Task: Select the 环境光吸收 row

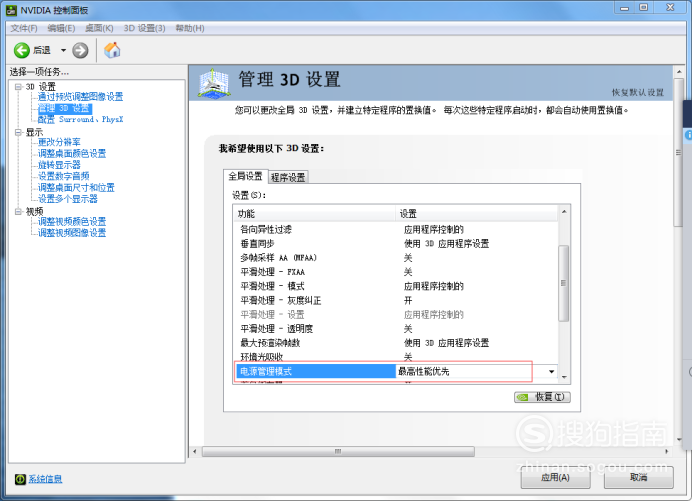Action: (395, 357)
